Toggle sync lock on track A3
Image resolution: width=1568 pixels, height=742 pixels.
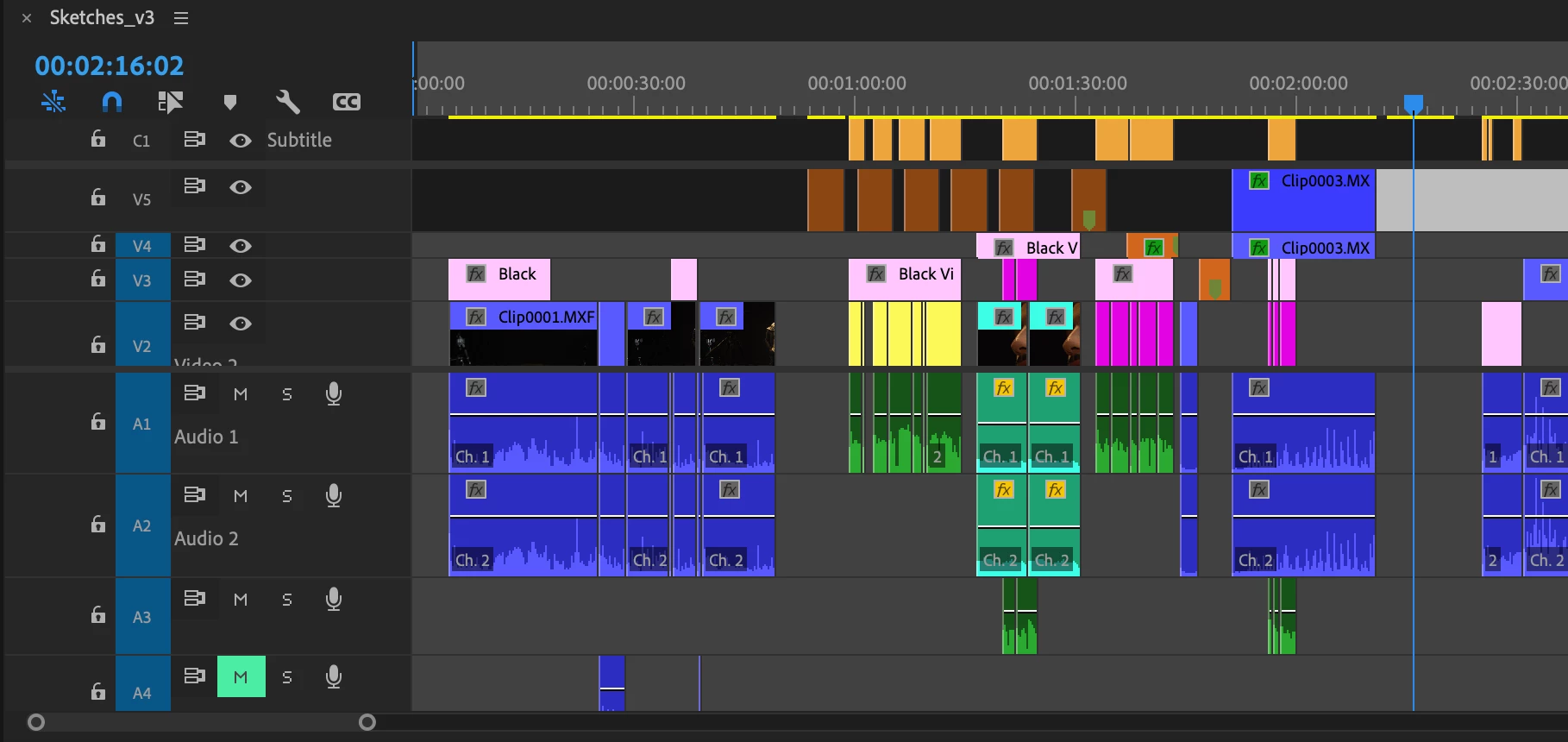(195, 598)
